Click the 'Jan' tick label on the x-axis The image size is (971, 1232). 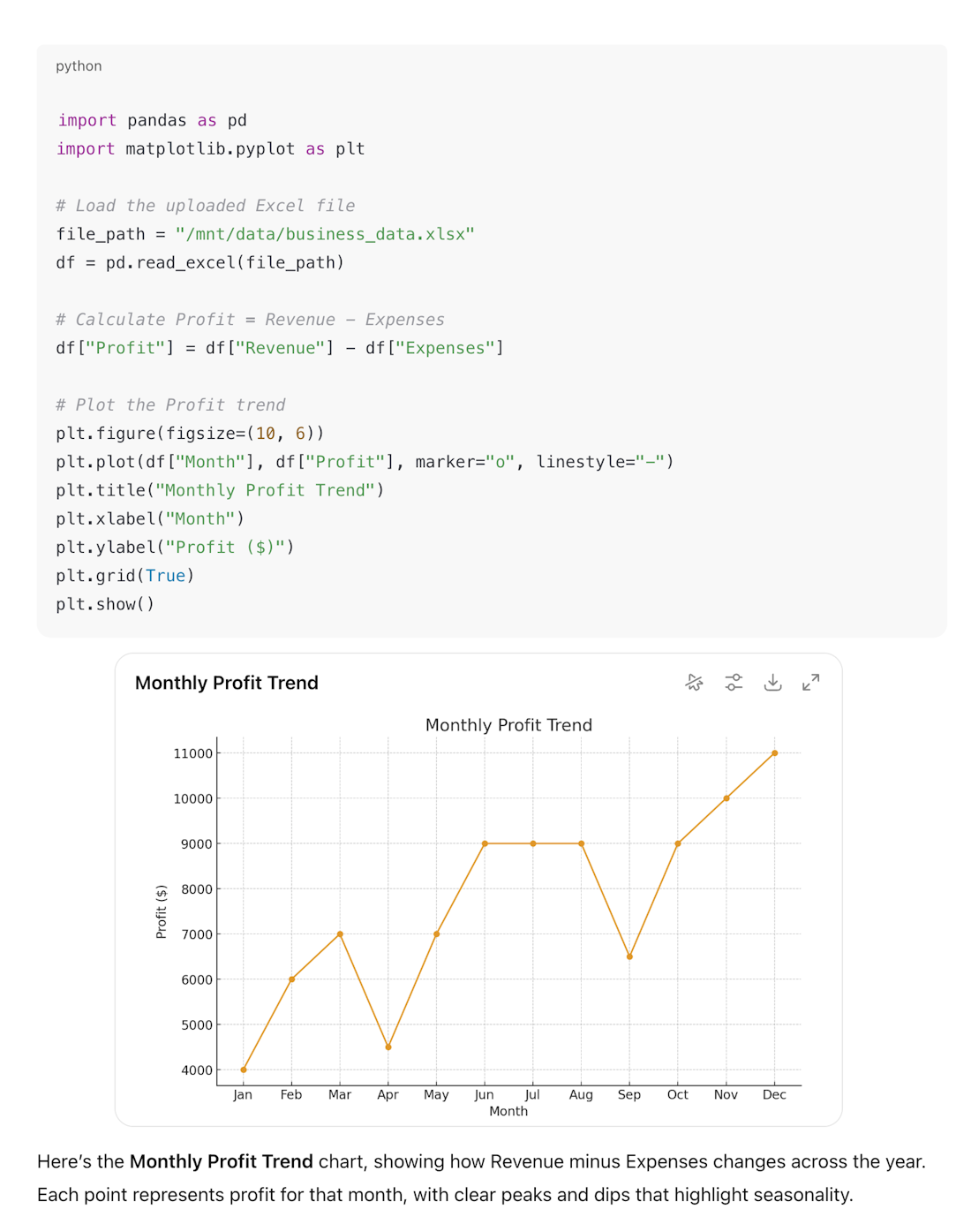[x=243, y=1094]
